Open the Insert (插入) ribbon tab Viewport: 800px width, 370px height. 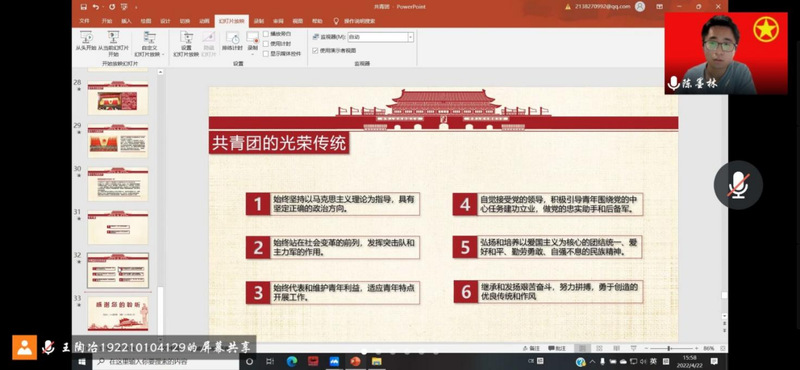click(126, 21)
